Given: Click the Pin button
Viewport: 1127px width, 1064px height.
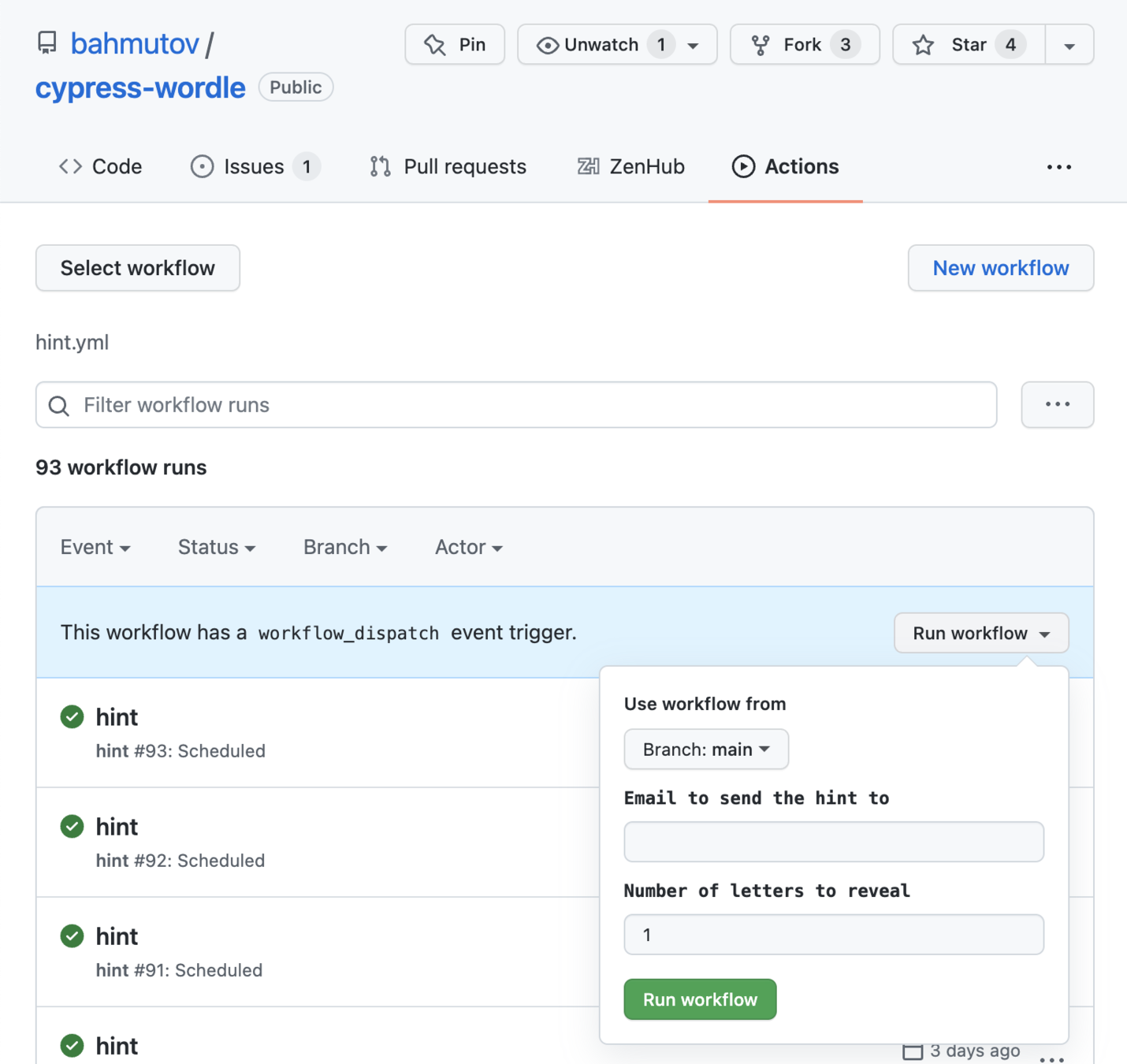Looking at the screenshot, I should click(455, 45).
